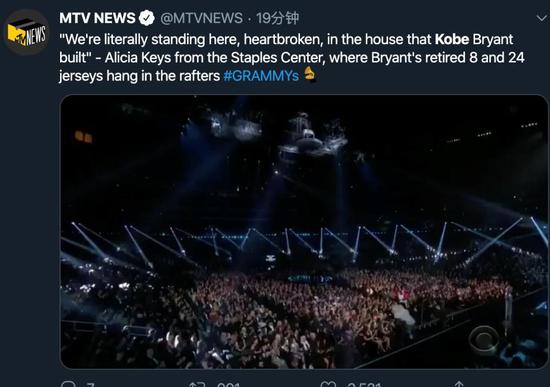
Task: Open the MTV News profile avatar
Action: [27, 32]
